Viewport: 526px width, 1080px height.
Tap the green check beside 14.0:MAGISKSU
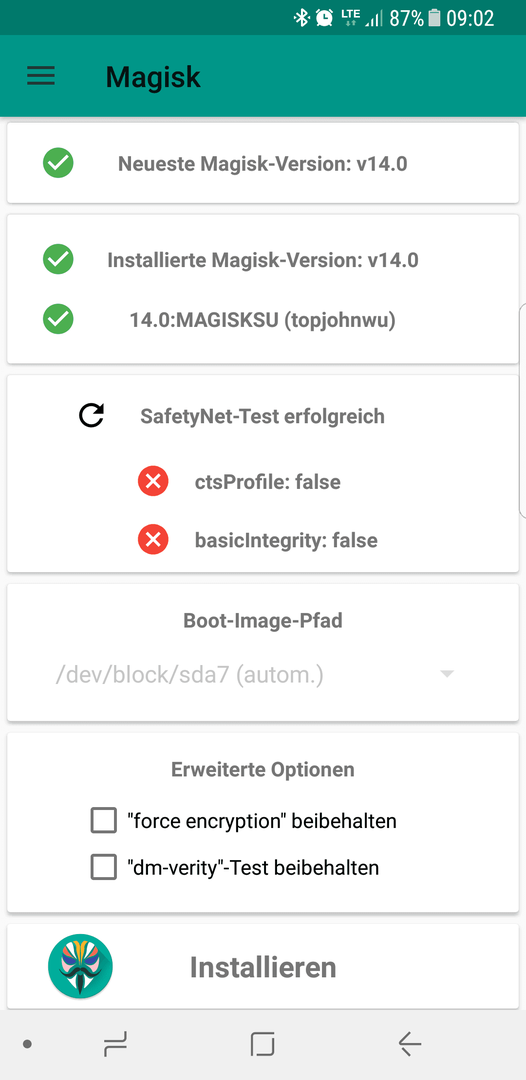point(59,320)
